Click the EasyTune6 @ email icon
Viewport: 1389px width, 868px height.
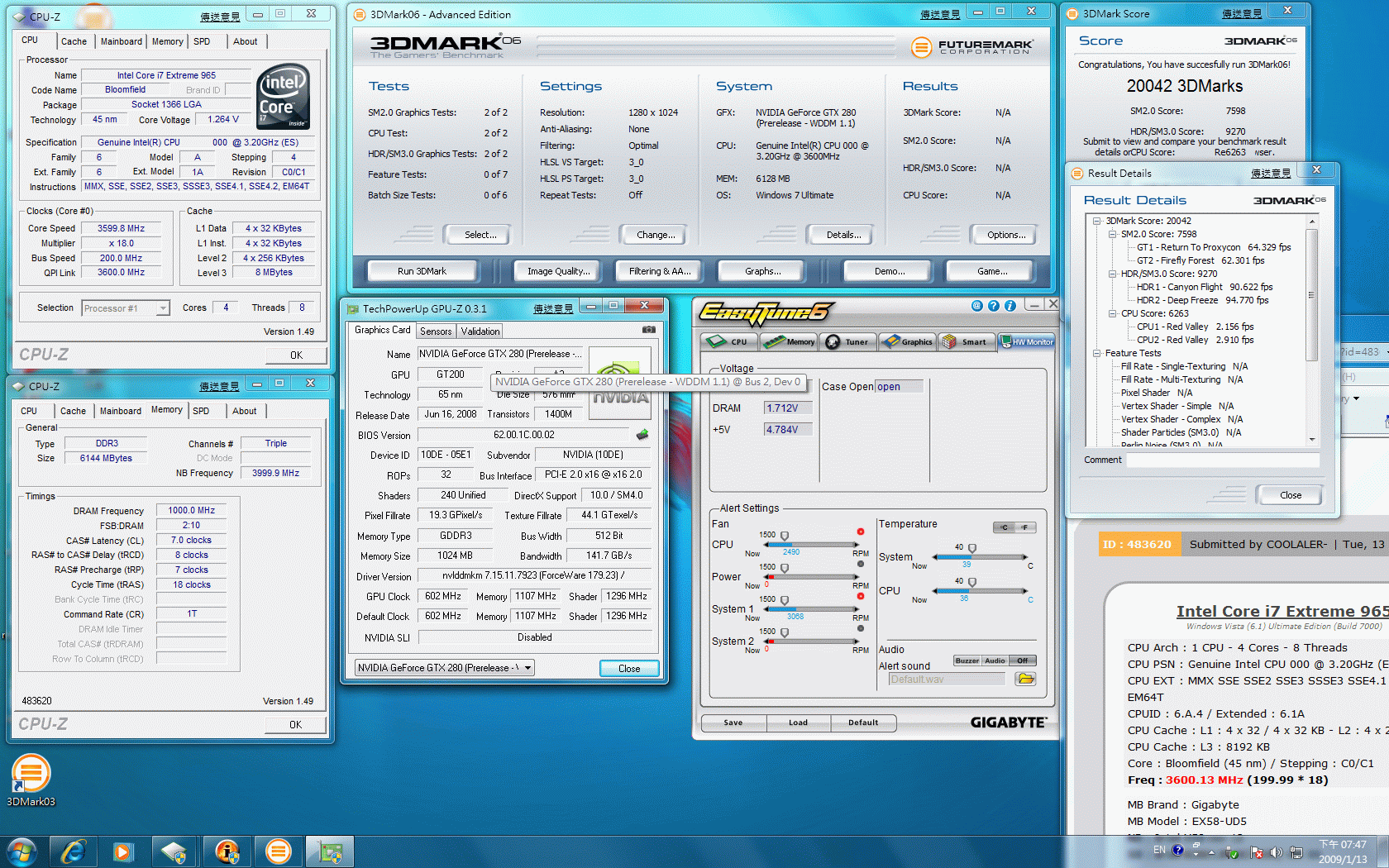[976, 305]
